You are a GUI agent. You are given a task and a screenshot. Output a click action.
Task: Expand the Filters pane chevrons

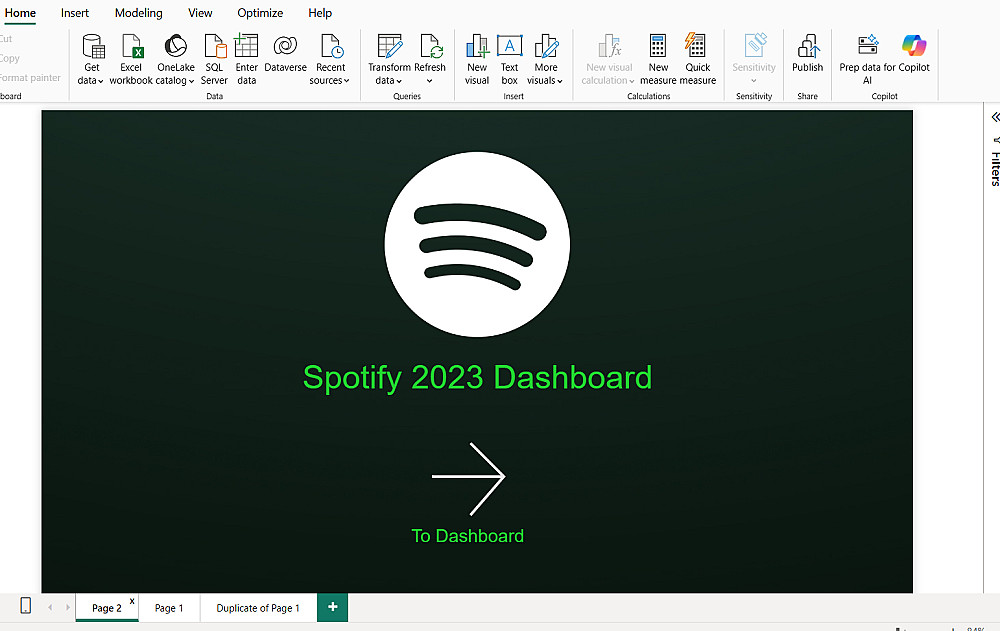pos(995,117)
